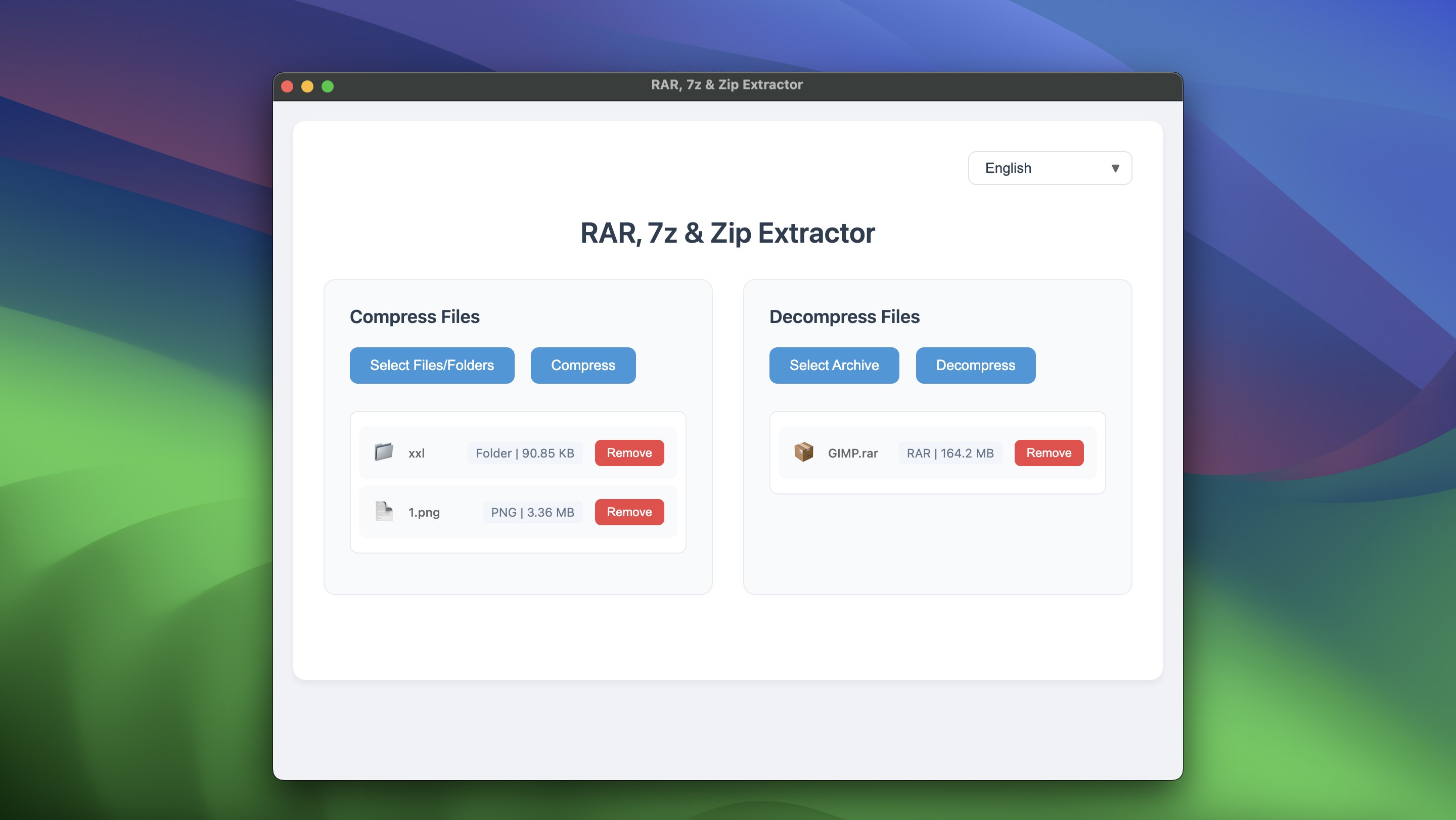Open the English language dropdown
This screenshot has width=1456, height=820.
click(x=1049, y=168)
